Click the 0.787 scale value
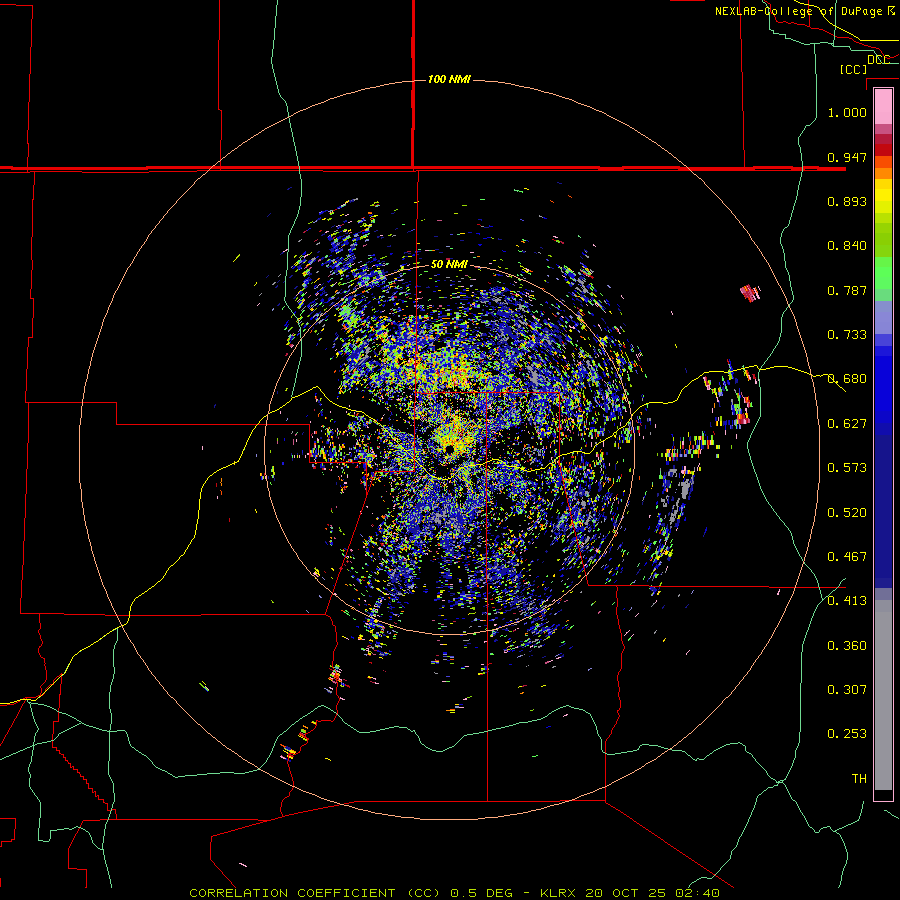 coord(847,290)
